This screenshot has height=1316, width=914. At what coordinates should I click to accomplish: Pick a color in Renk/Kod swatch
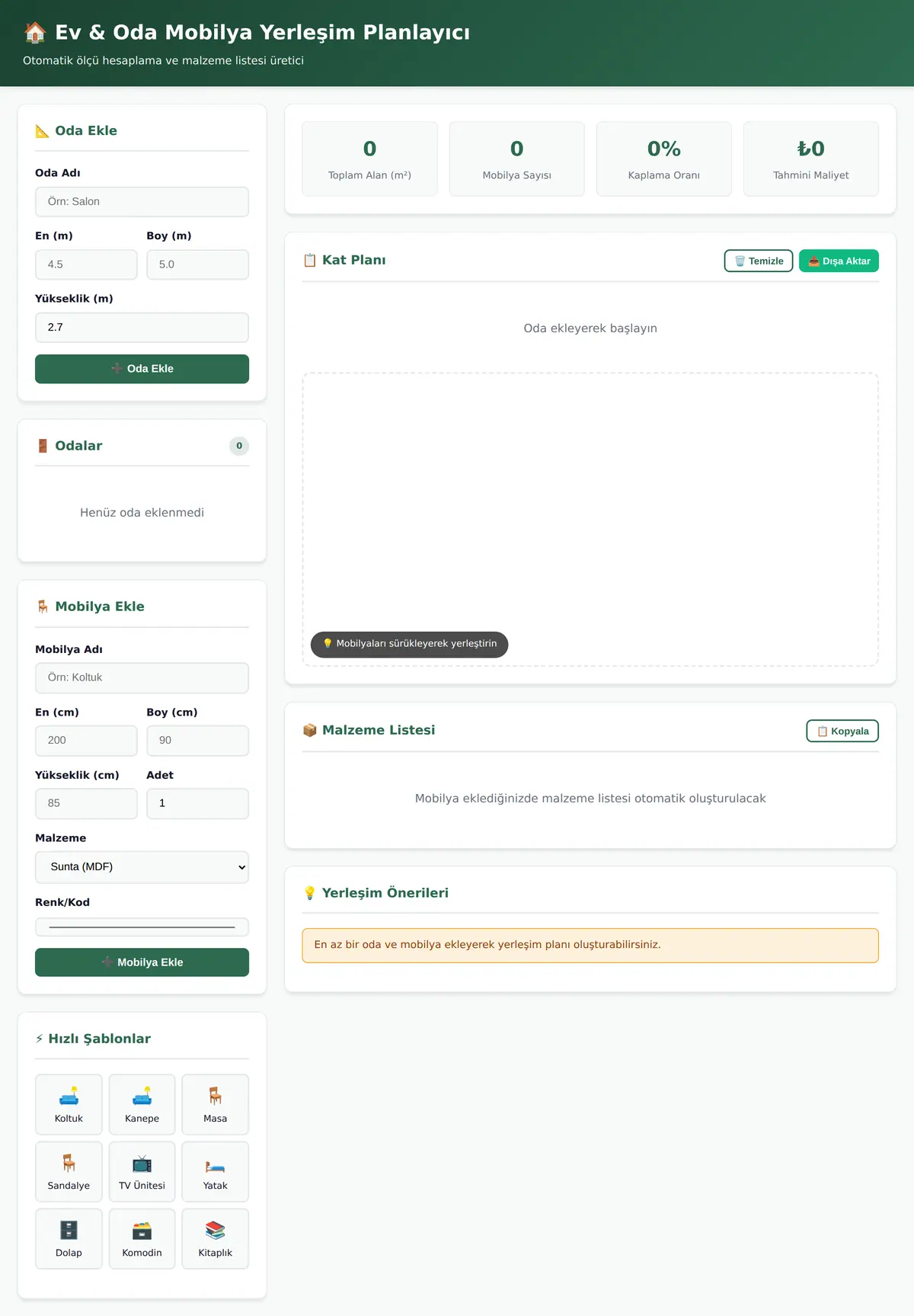[x=142, y=927]
